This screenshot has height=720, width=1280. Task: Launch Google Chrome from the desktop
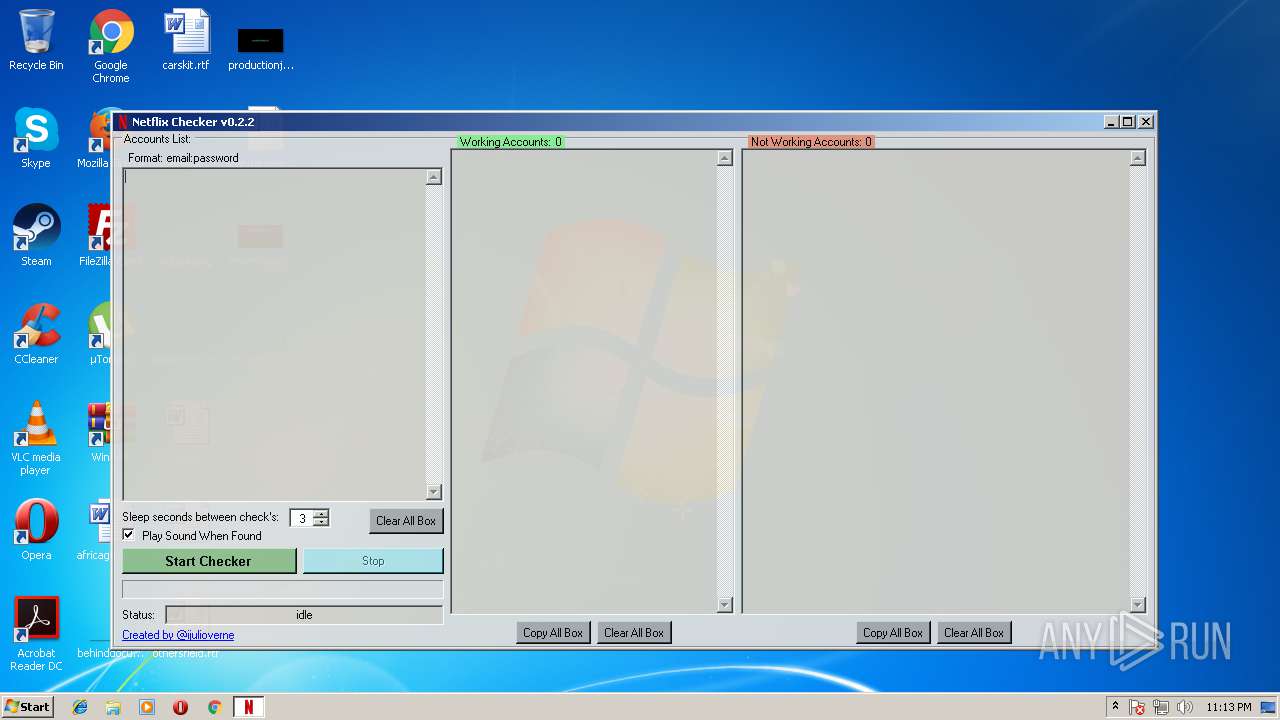111,46
